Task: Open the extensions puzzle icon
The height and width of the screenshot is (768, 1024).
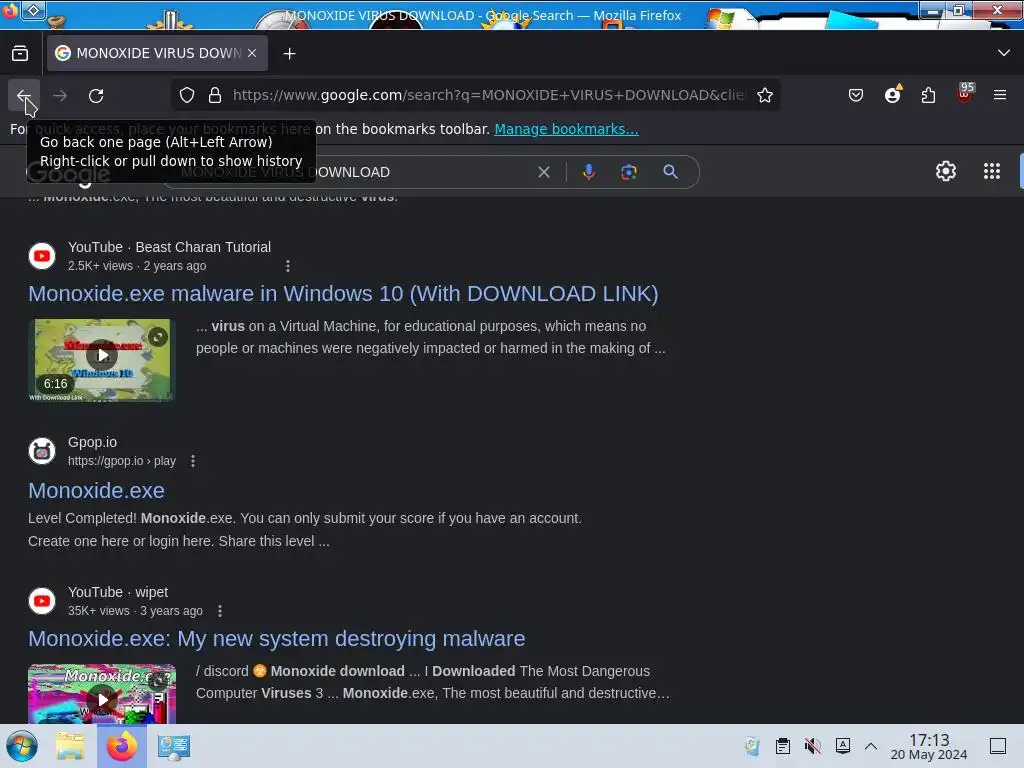Action: tap(928, 95)
